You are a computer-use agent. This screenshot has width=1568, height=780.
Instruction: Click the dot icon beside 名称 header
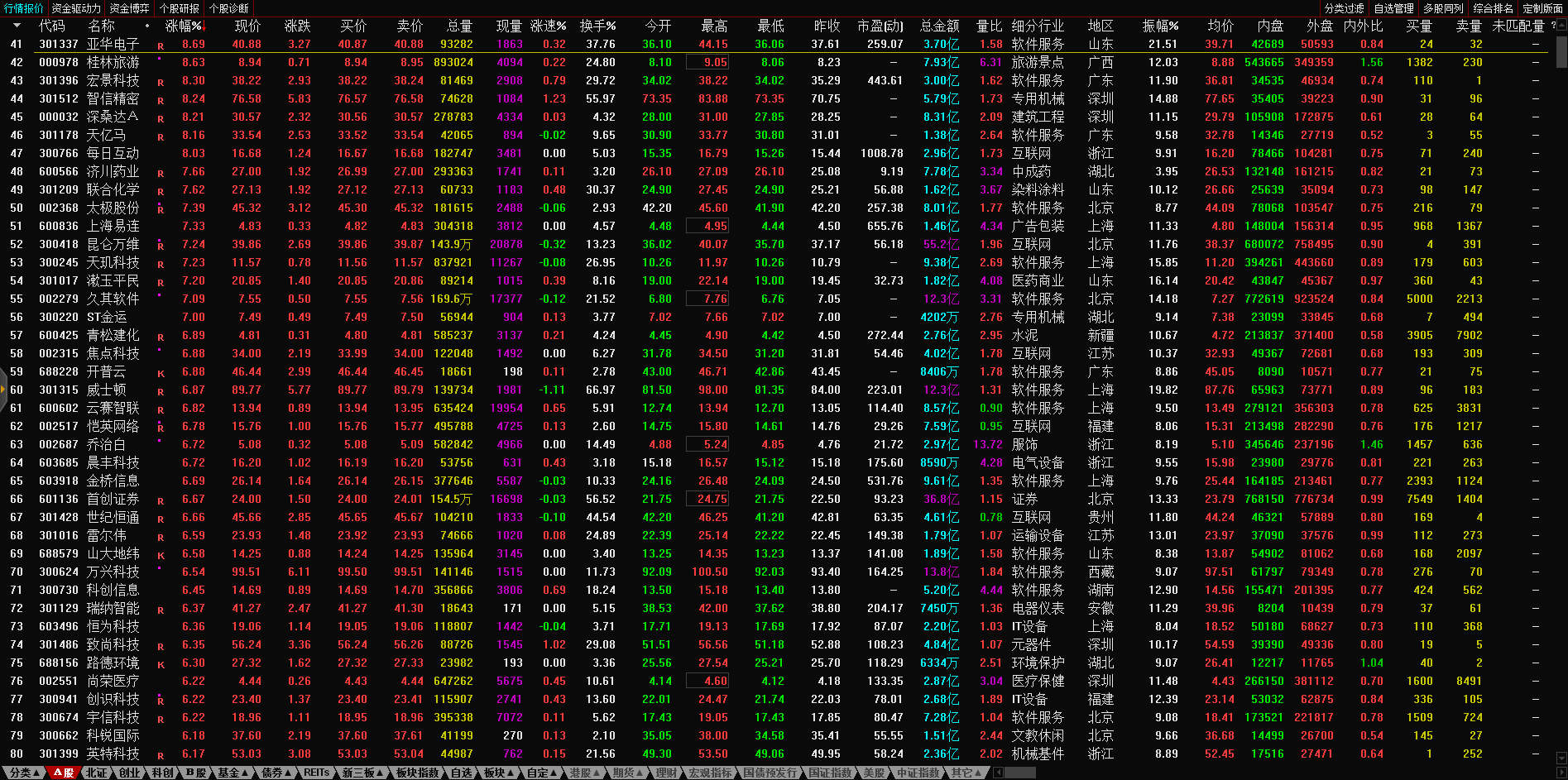point(147,26)
